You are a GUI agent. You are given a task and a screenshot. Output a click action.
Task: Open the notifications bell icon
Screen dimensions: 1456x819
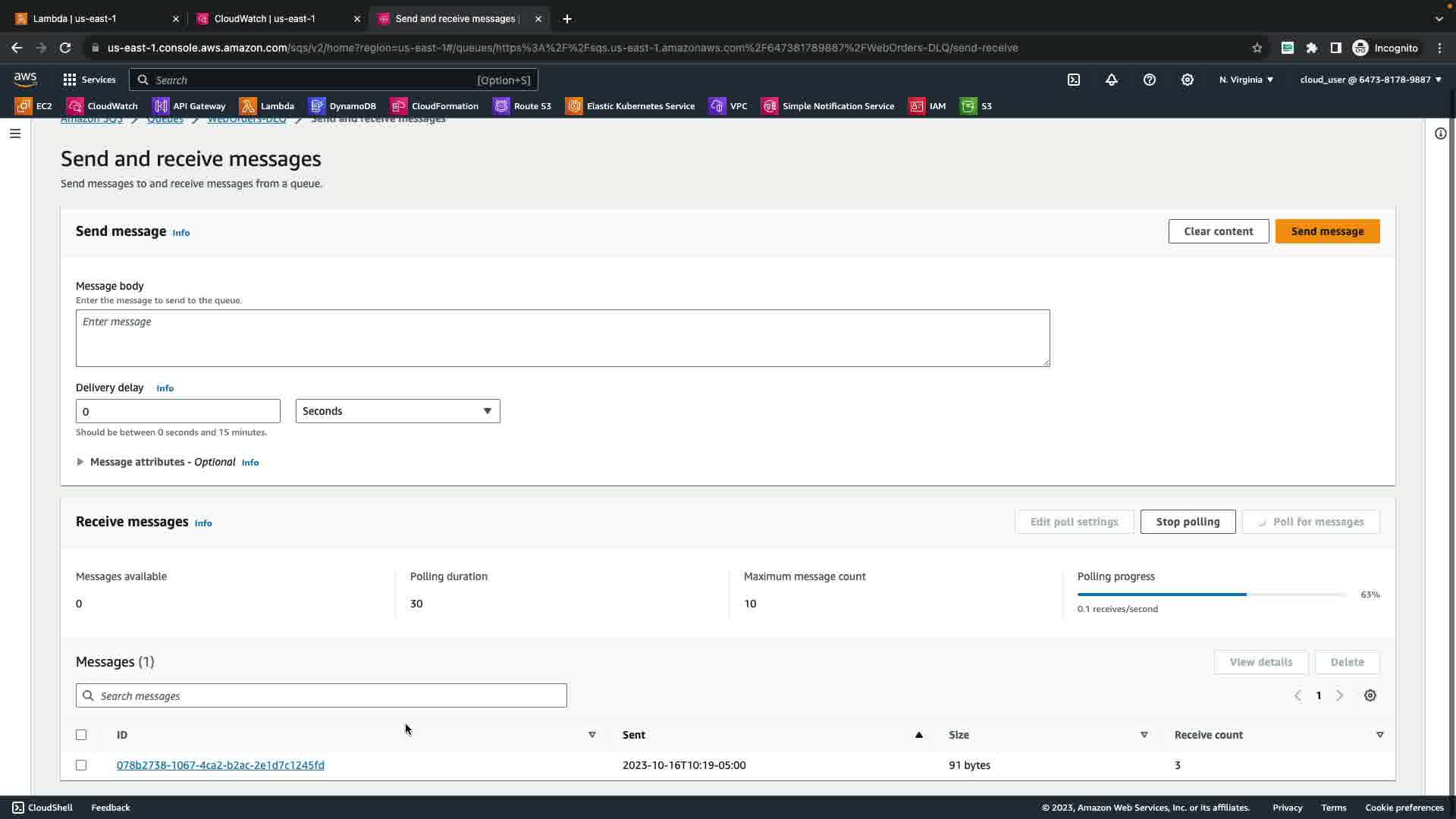click(1112, 80)
